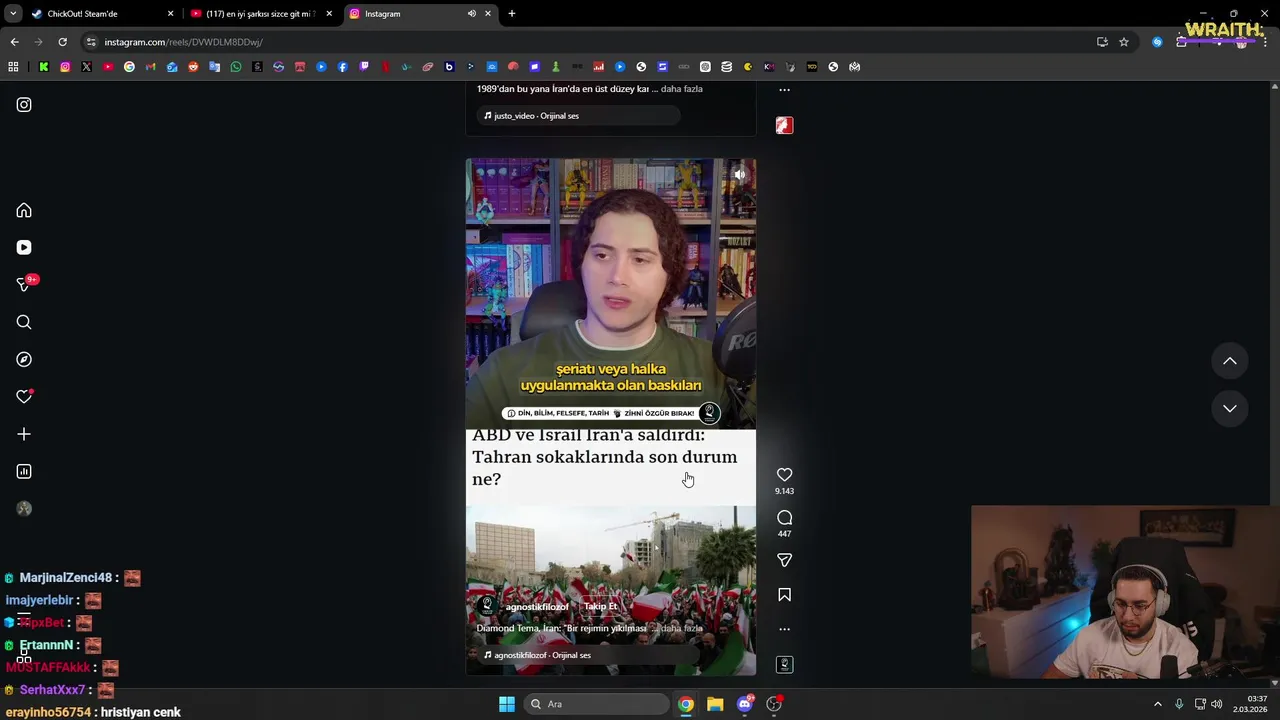Open the X bookmark in the bookmarks bar
Image resolution: width=1280 pixels, height=720 pixels.
point(86,67)
